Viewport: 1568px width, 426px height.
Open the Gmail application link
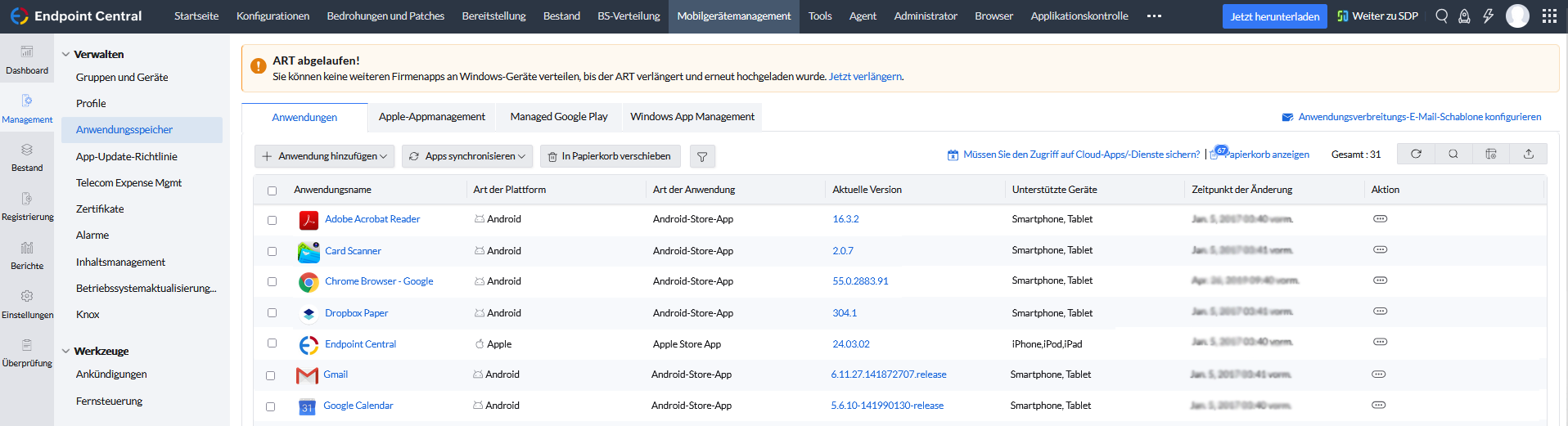336,374
